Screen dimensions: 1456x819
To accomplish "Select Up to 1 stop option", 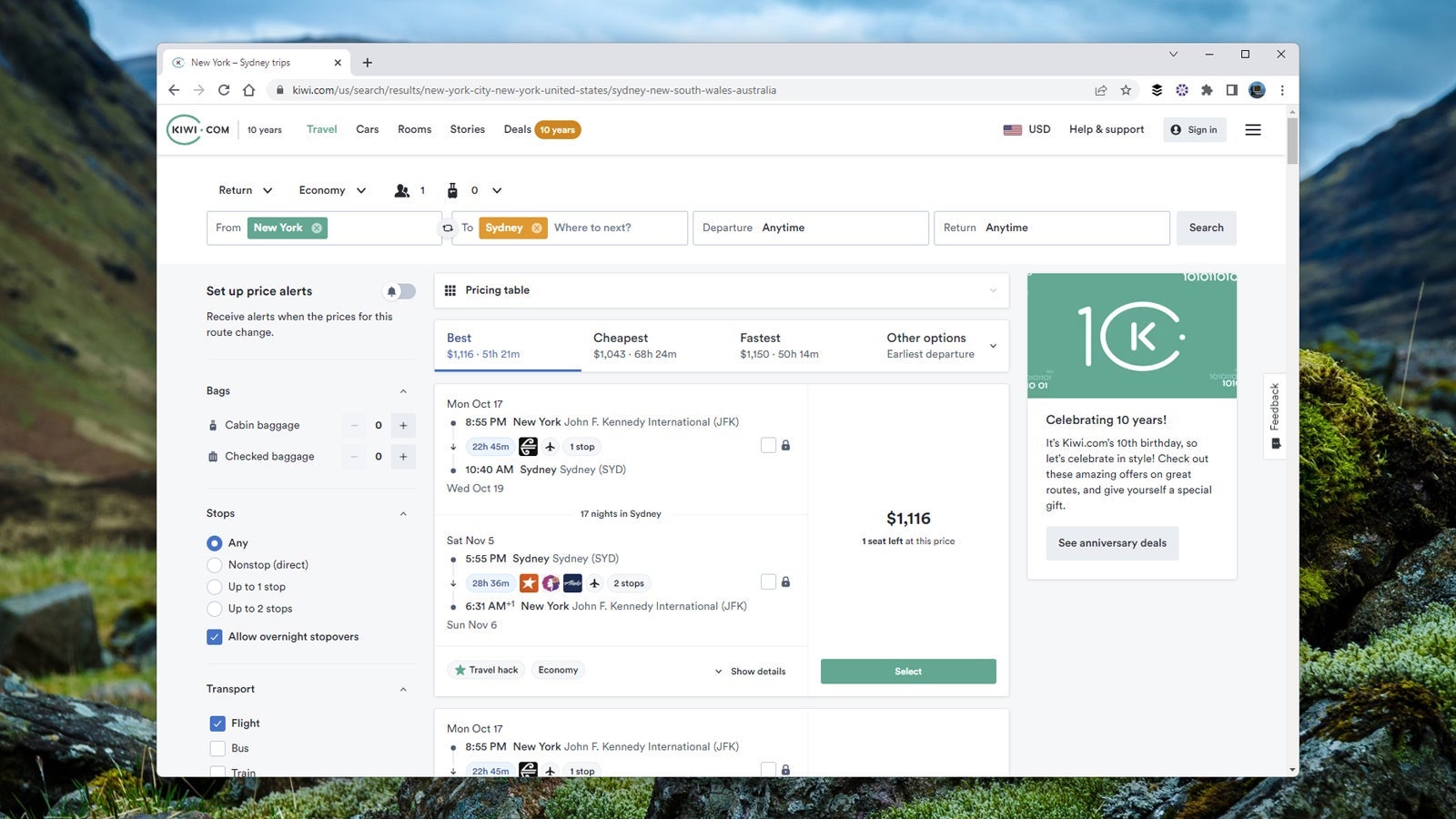I will 214,587.
